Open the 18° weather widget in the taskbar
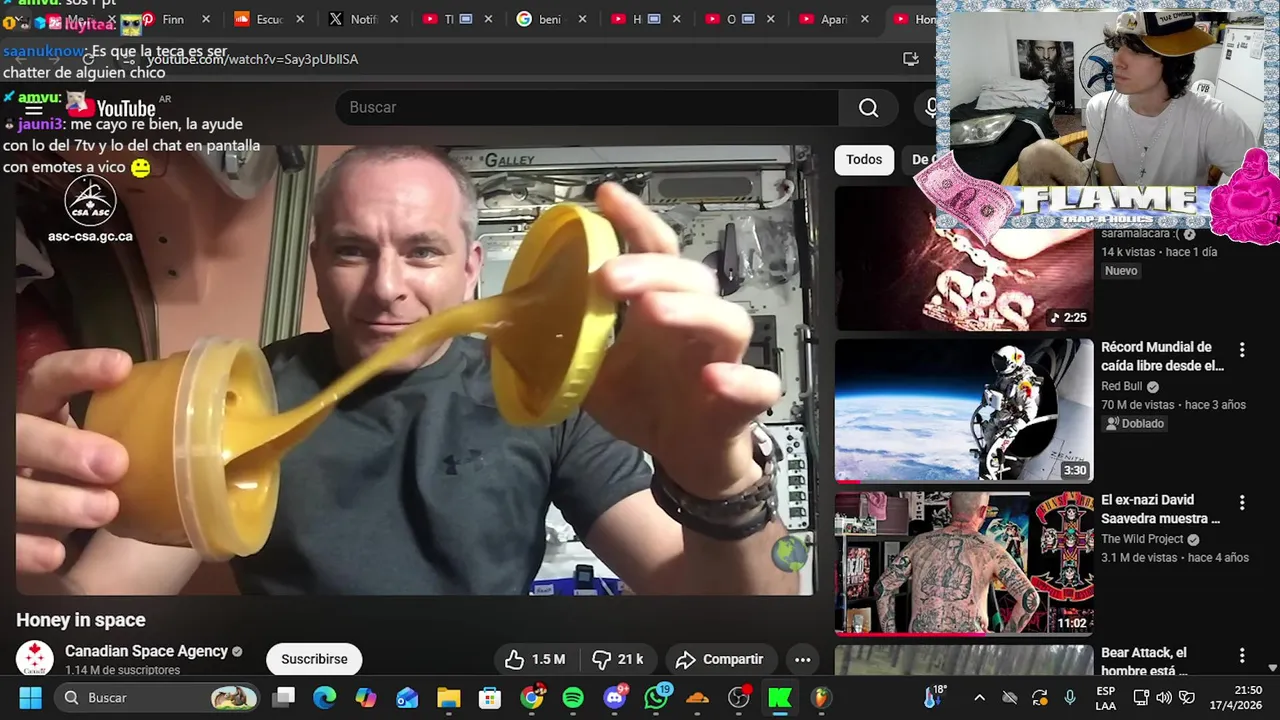This screenshot has width=1280, height=720. pos(935,697)
